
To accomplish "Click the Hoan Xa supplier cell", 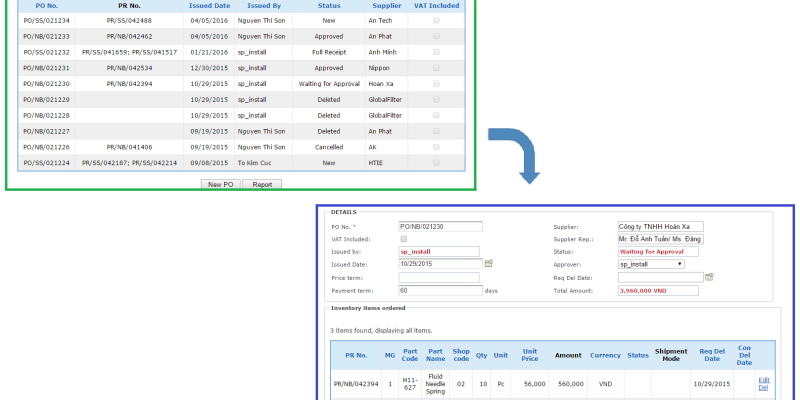I will click(x=387, y=84).
